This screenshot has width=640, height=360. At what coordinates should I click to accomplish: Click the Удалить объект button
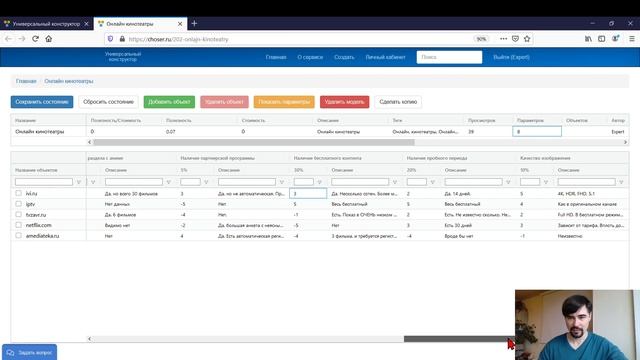[x=224, y=102]
